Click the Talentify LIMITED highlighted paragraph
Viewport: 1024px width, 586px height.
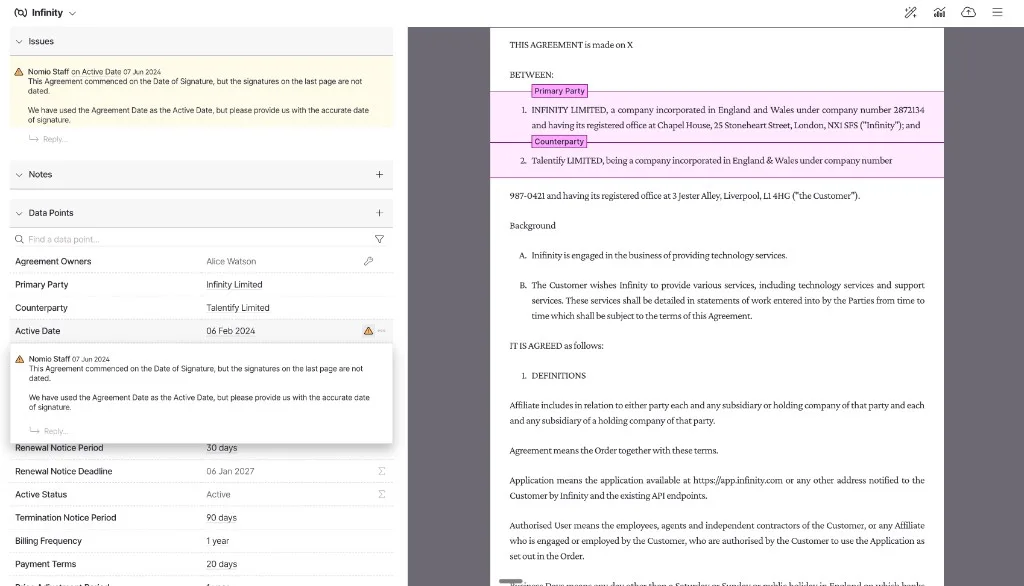(716, 161)
